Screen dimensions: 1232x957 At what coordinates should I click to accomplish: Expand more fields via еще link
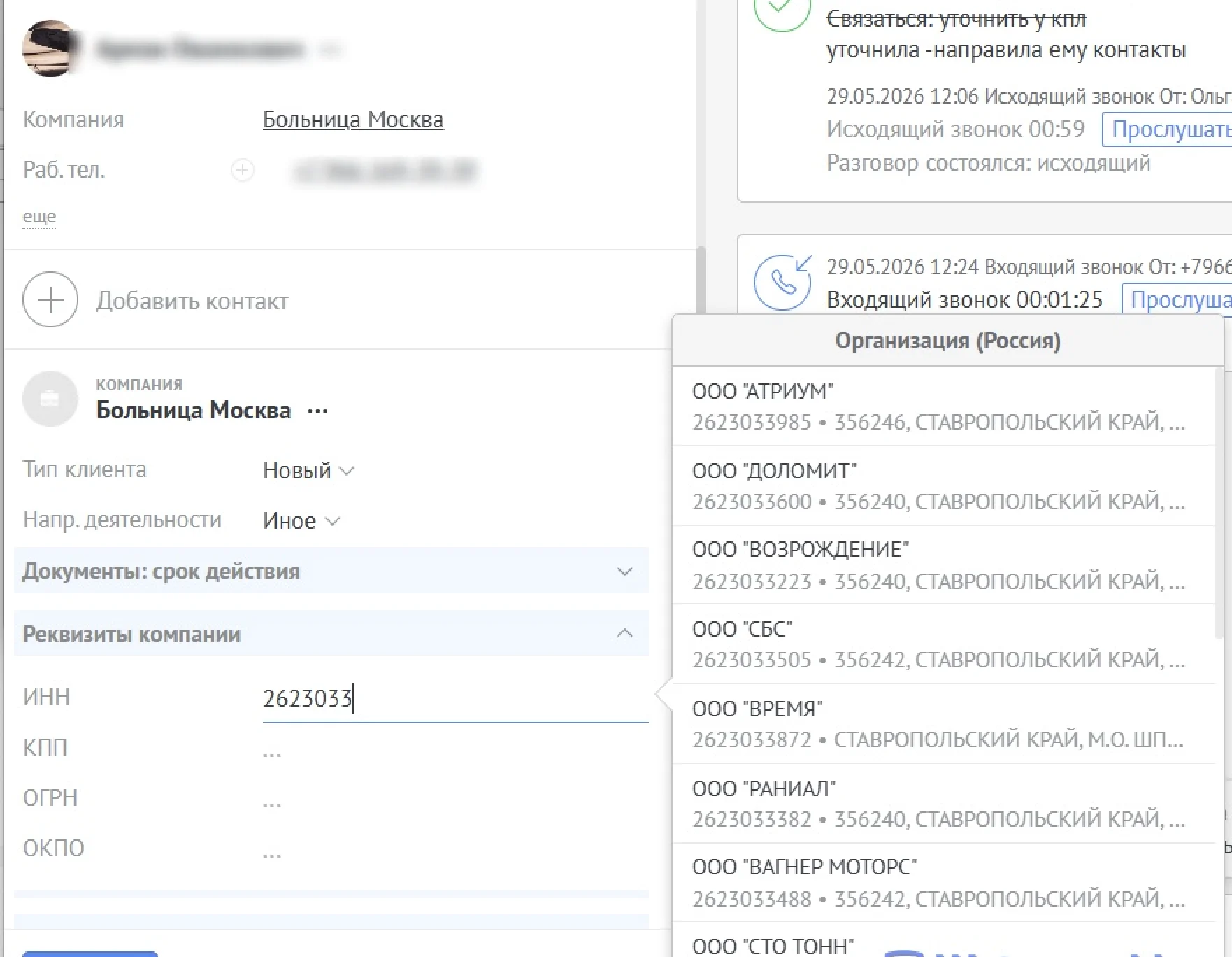pos(39,217)
